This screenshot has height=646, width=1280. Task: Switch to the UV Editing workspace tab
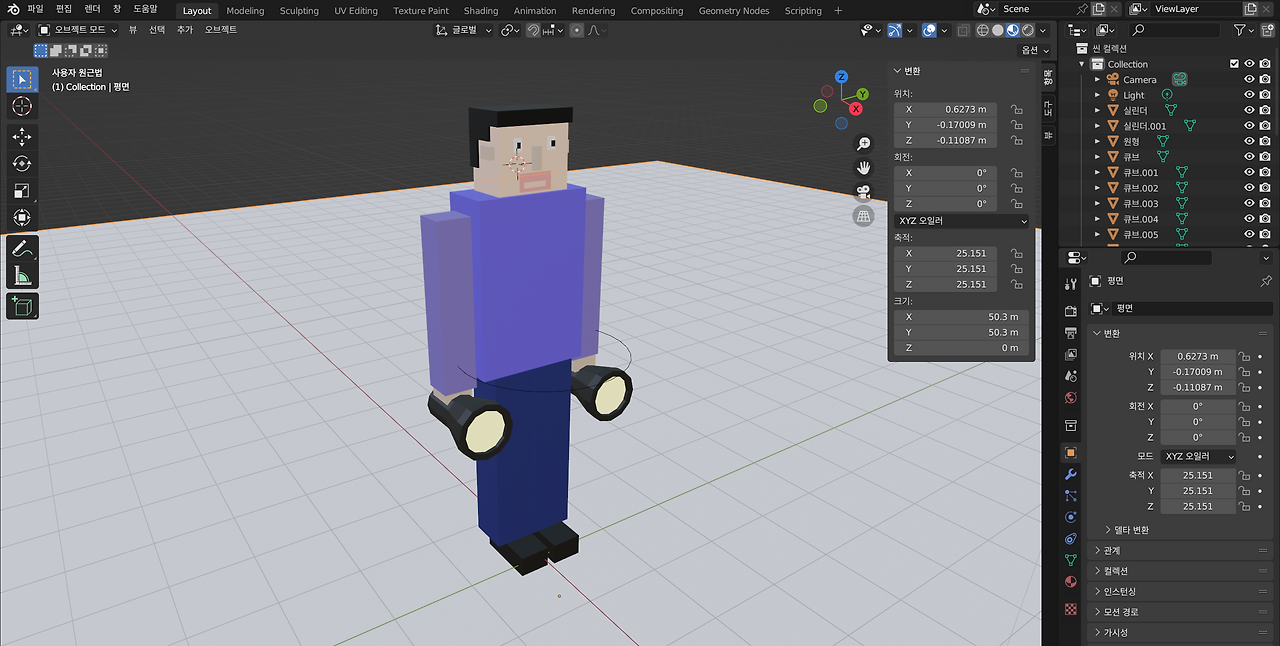pyautogui.click(x=356, y=10)
